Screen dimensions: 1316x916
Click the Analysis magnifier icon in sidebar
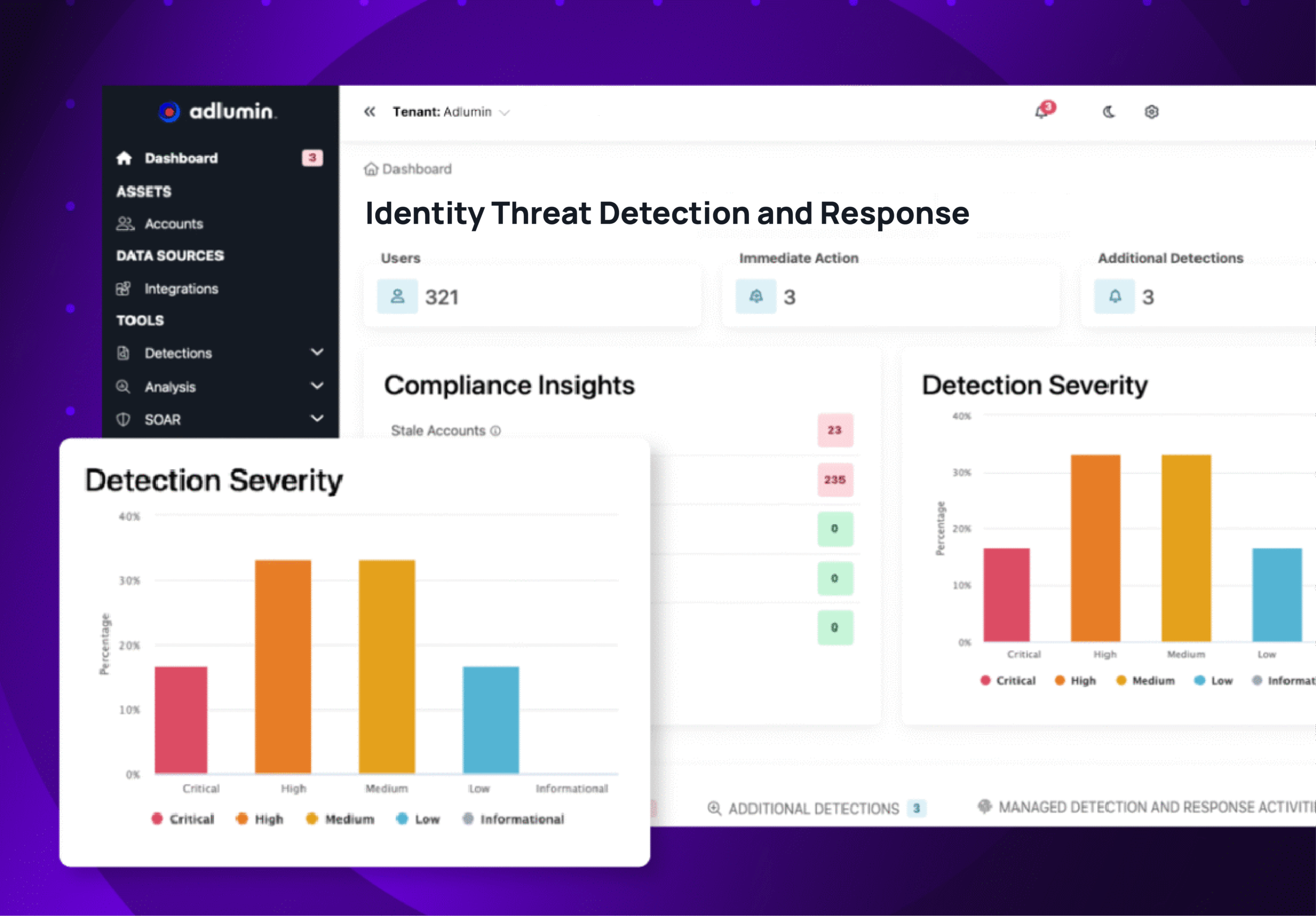coord(124,387)
